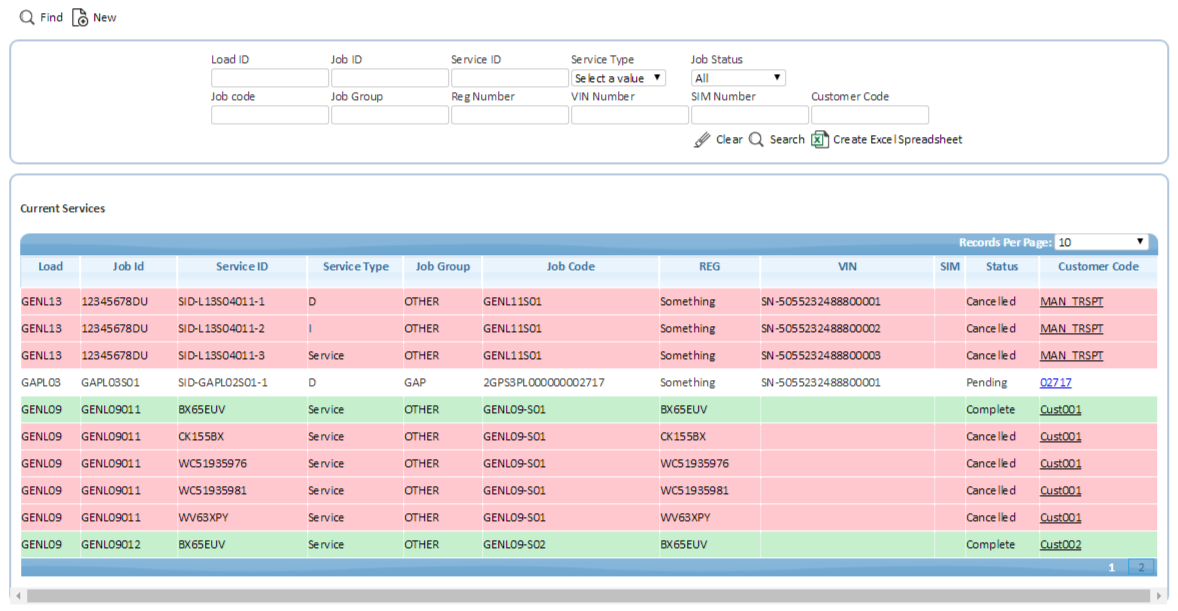Click inside the SIM Number field
Screen dimensions: 1178x611
point(750,115)
